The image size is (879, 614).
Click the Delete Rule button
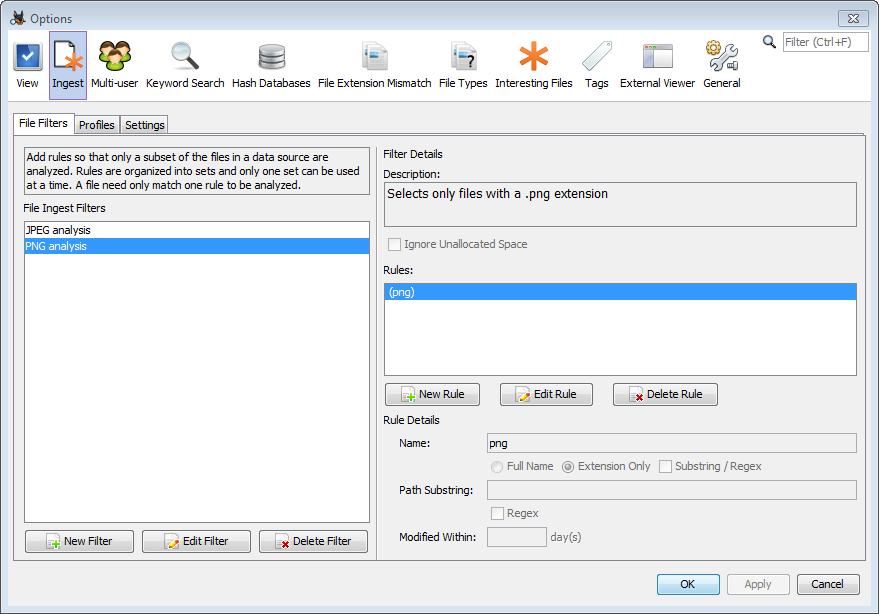pos(665,394)
